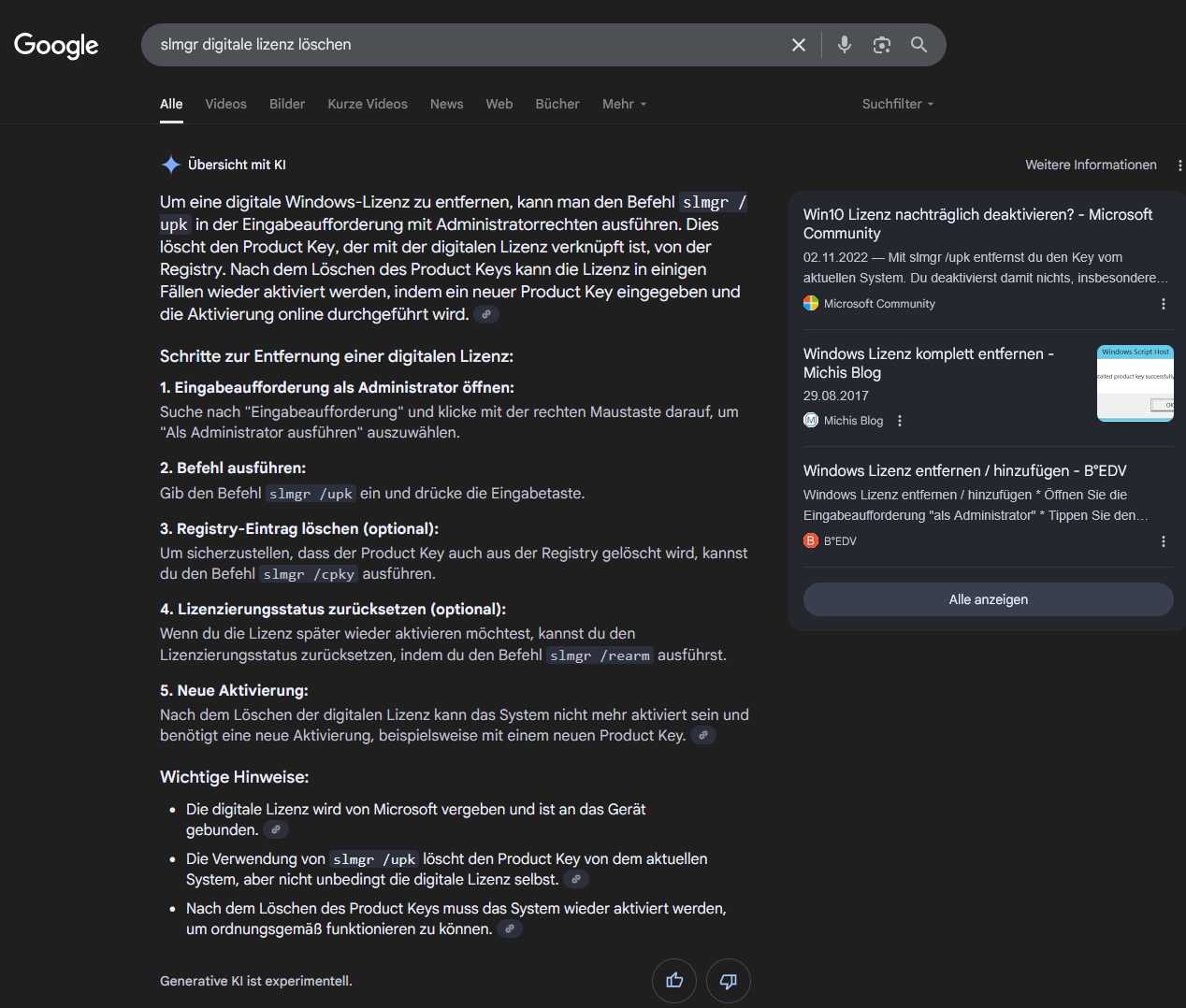Give thumbs up feedback on AI overview
The image size is (1186, 1008).
674,981
